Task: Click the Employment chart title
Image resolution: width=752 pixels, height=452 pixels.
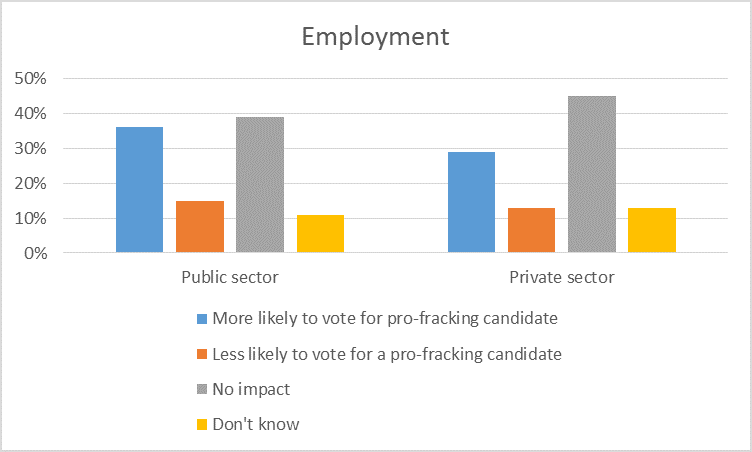Action: click(376, 37)
